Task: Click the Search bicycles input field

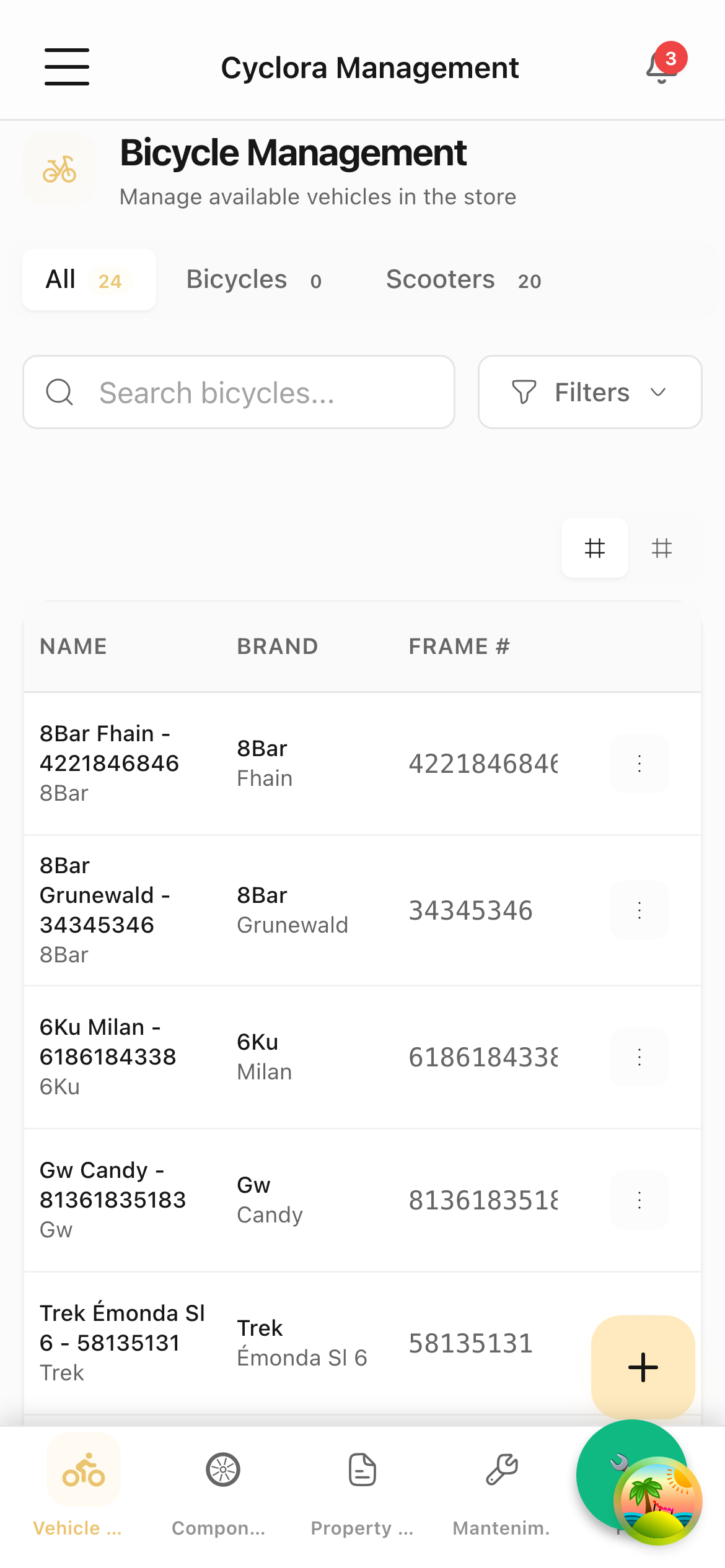Action: click(239, 391)
